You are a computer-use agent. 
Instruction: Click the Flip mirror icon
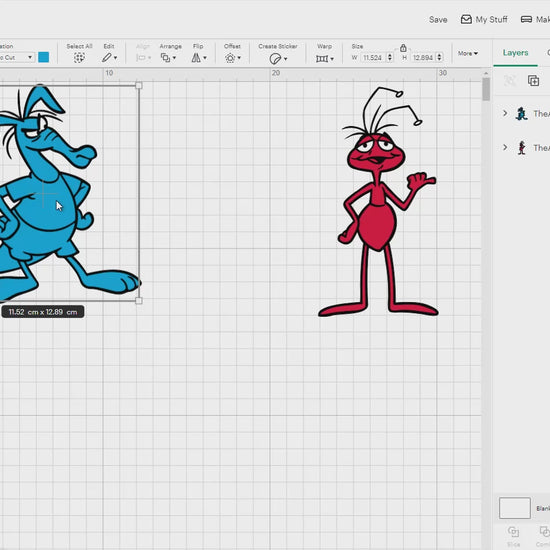196,58
